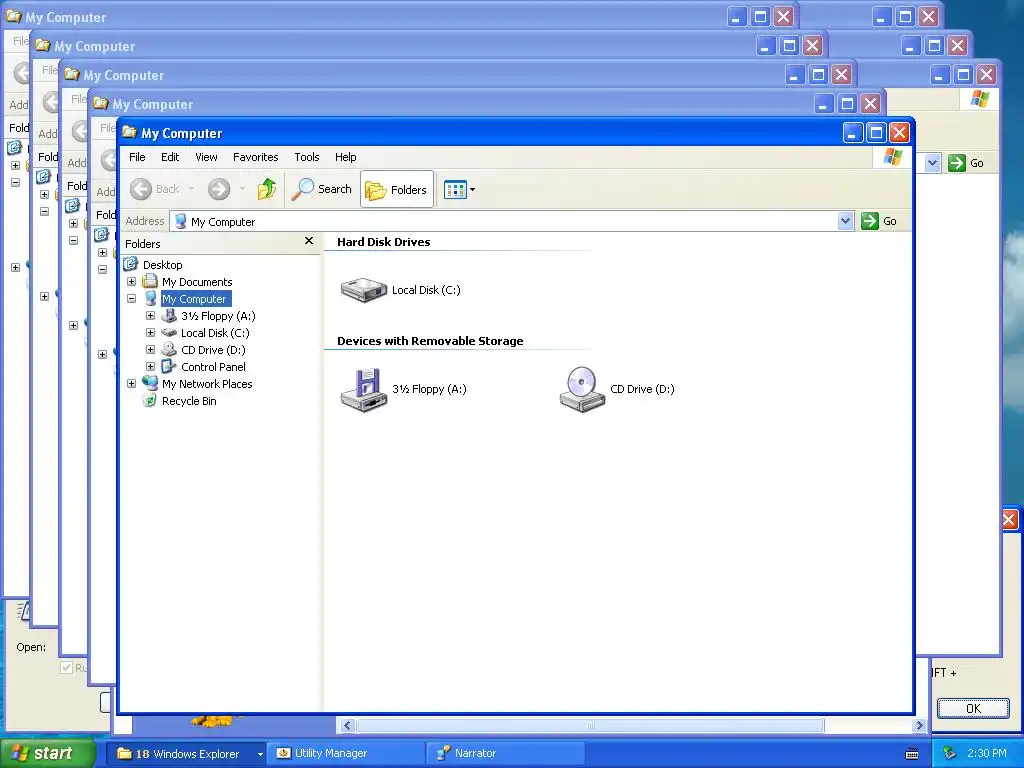
Task: Select the 3½ Floppy (A:) drive icon
Action: 364,390
